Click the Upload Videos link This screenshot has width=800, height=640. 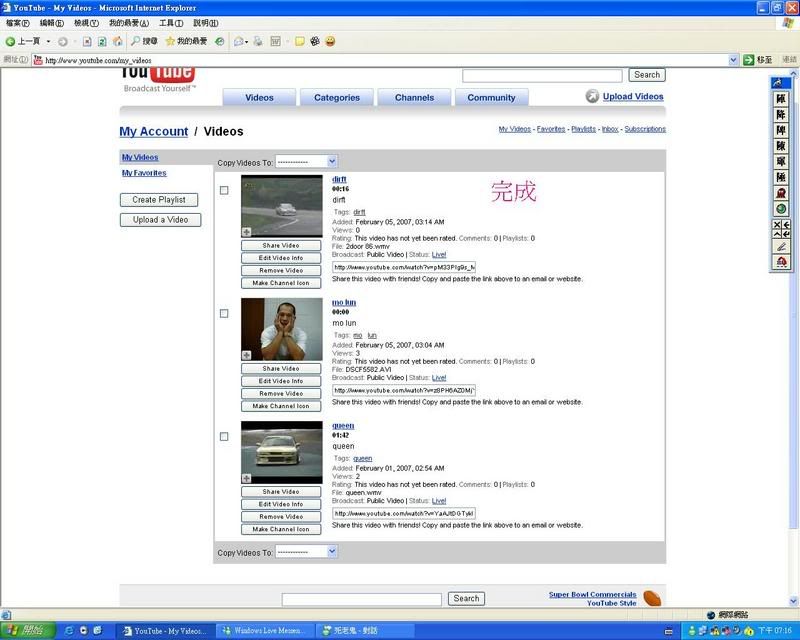(633, 96)
